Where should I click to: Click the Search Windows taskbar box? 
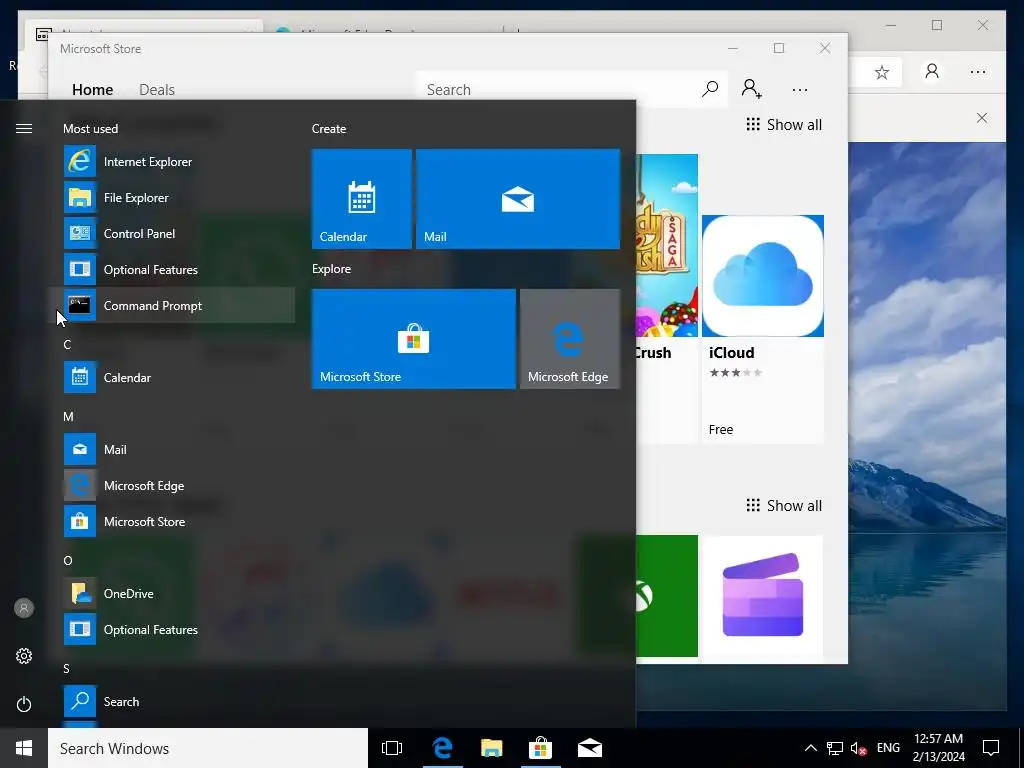click(x=208, y=748)
